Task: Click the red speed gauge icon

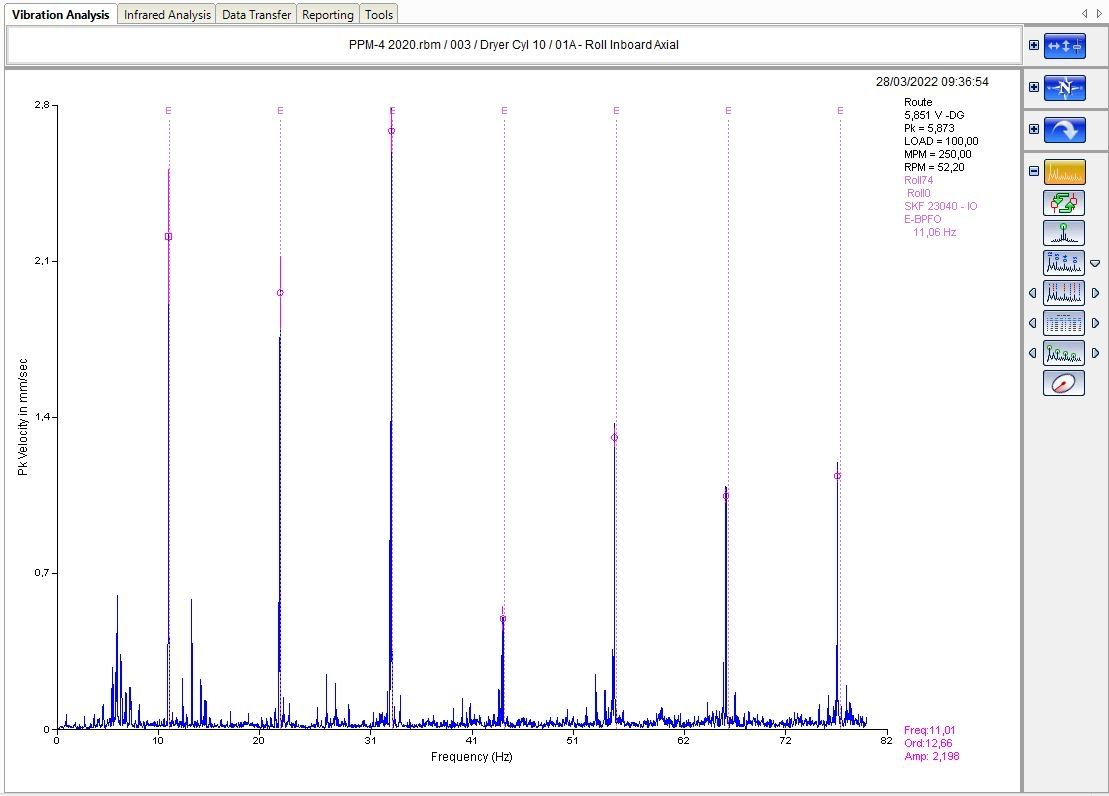Action: [x=1064, y=383]
